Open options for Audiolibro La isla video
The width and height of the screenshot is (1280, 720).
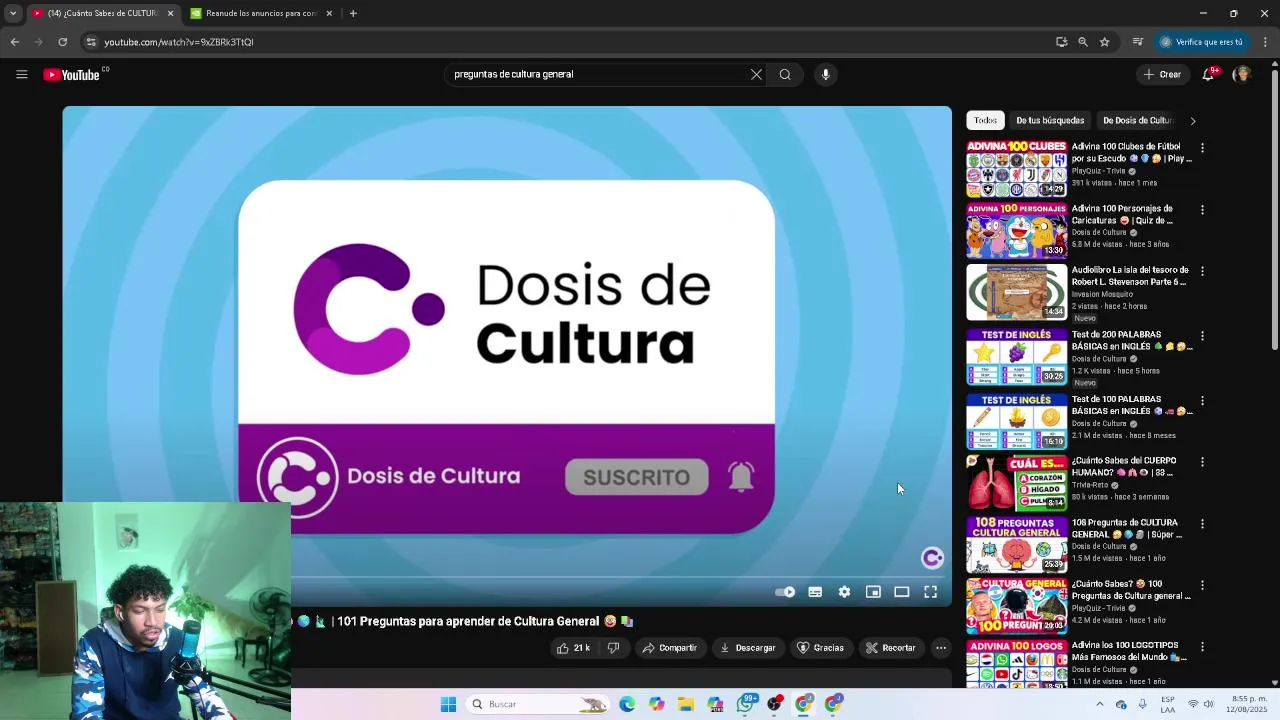click(1202, 271)
